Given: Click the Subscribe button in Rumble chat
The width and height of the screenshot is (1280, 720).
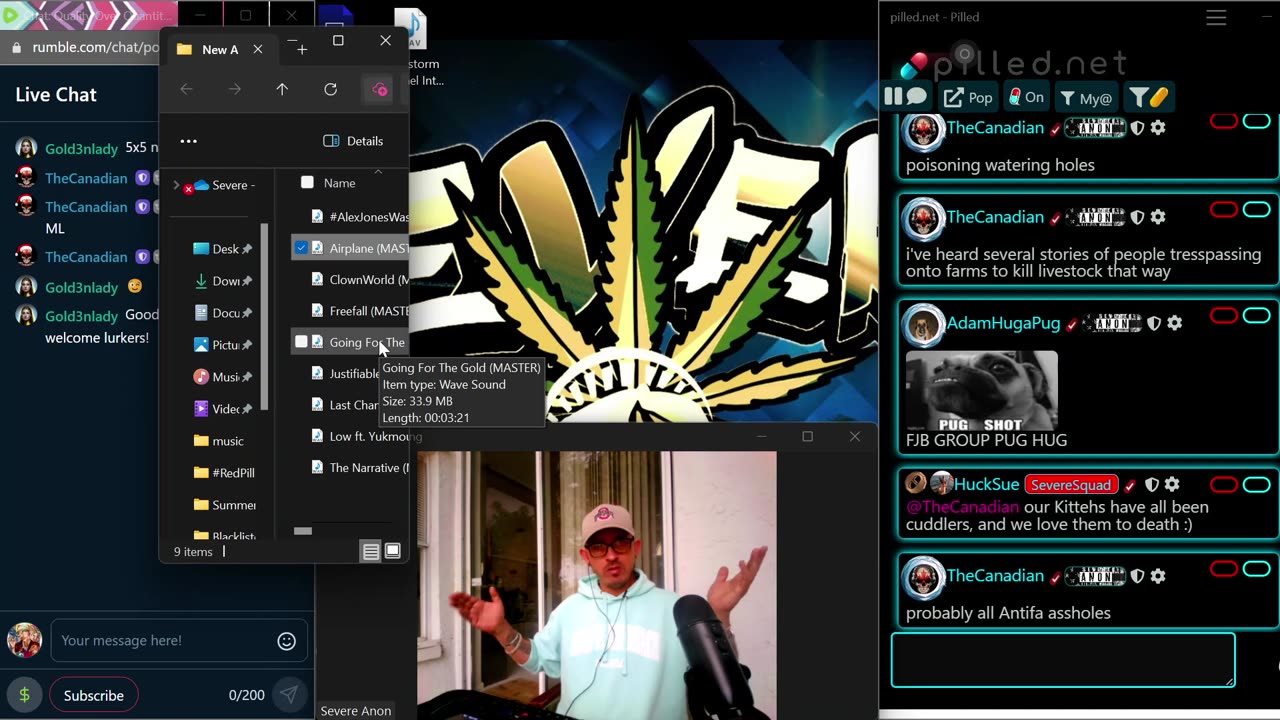Looking at the screenshot, I should [x=93, y=695].
